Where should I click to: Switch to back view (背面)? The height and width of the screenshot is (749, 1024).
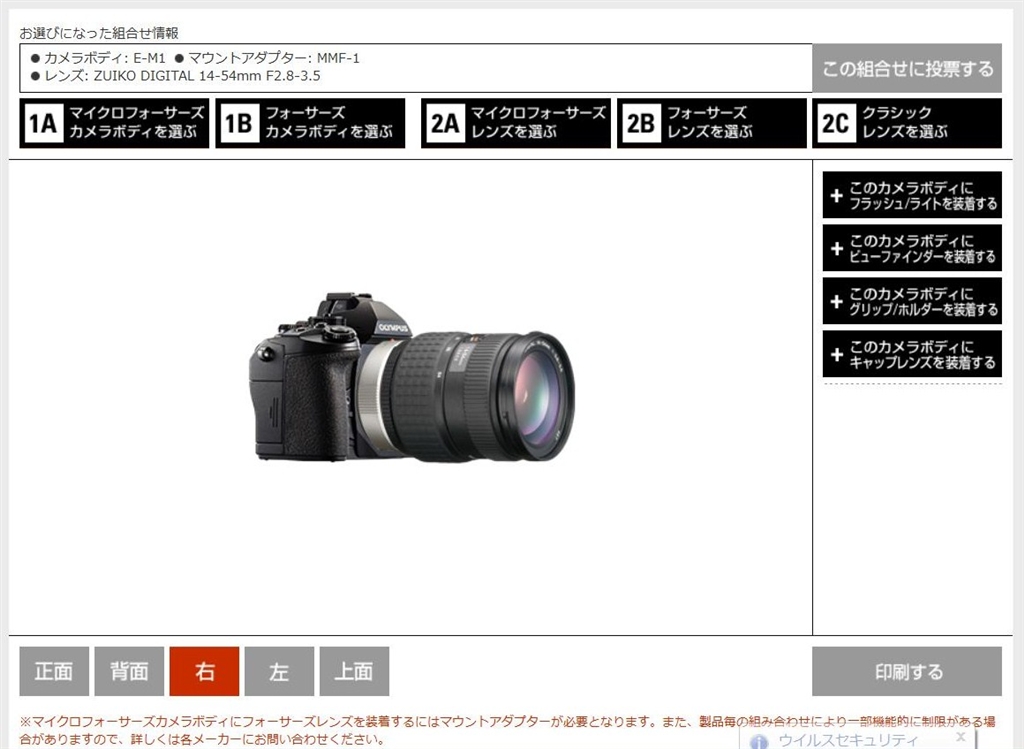(x=129, y=671)
